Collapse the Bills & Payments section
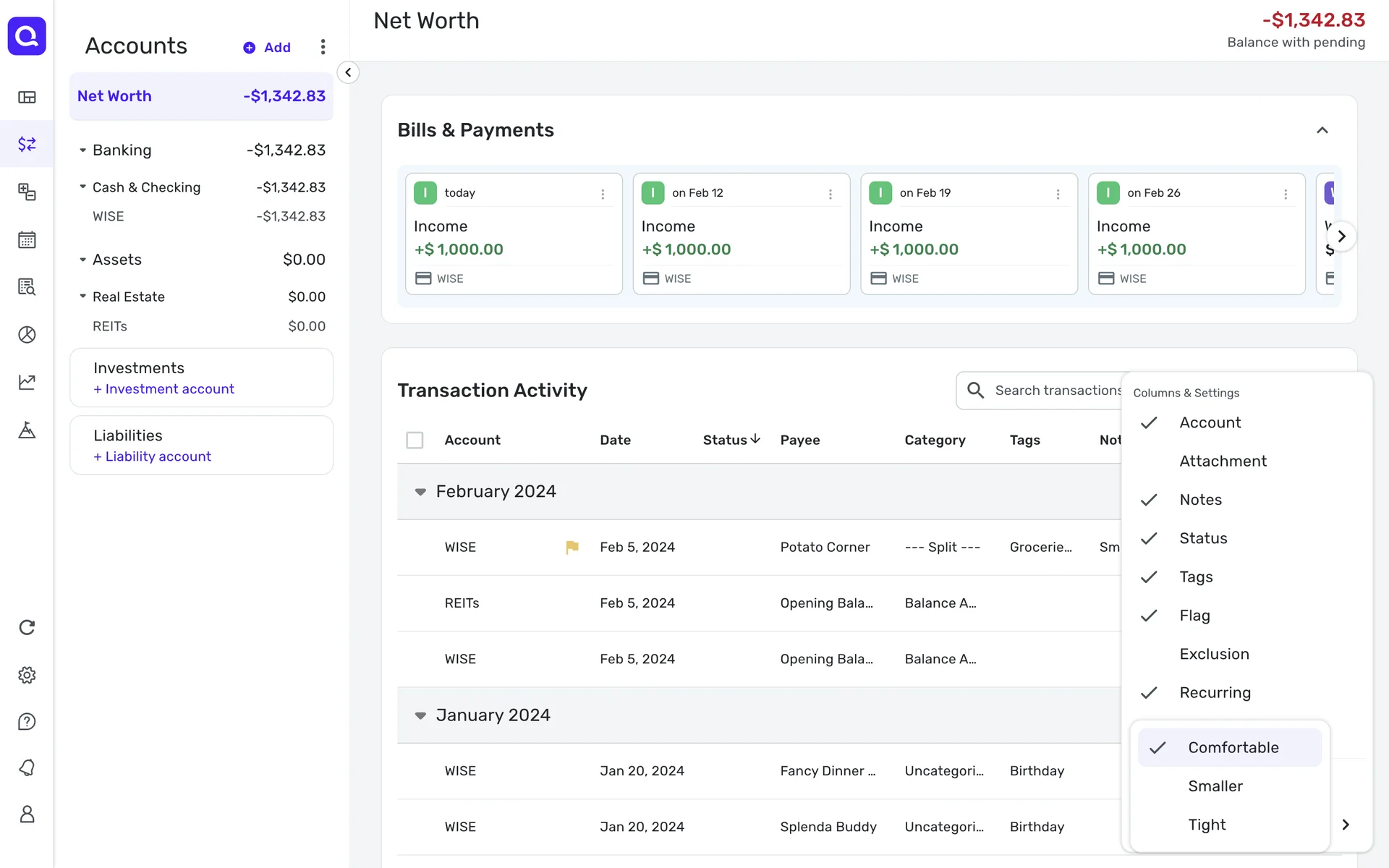The width and height of the screenshot is (1389, 868). tap(1322, 130)
